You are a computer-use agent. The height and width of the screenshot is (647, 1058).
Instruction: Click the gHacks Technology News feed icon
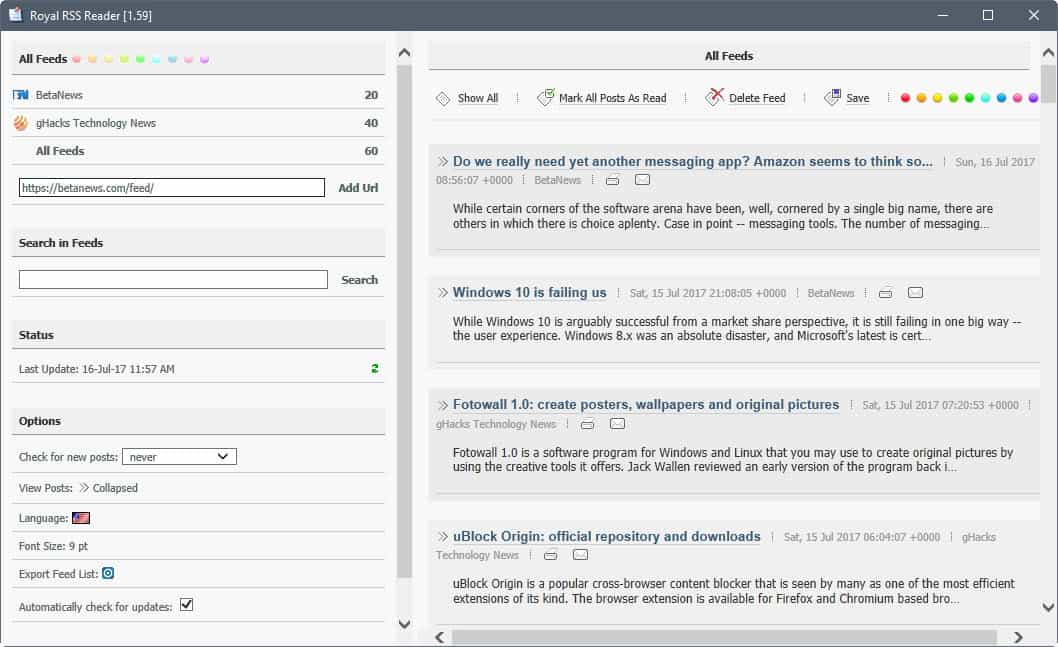pos(21,123)
